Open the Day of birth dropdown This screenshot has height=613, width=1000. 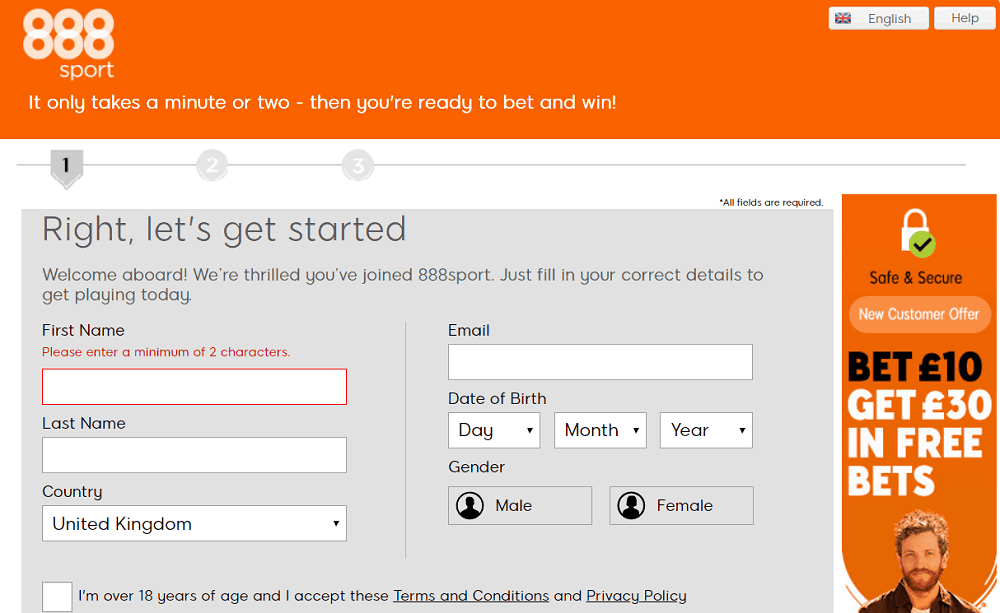[494, 430]
